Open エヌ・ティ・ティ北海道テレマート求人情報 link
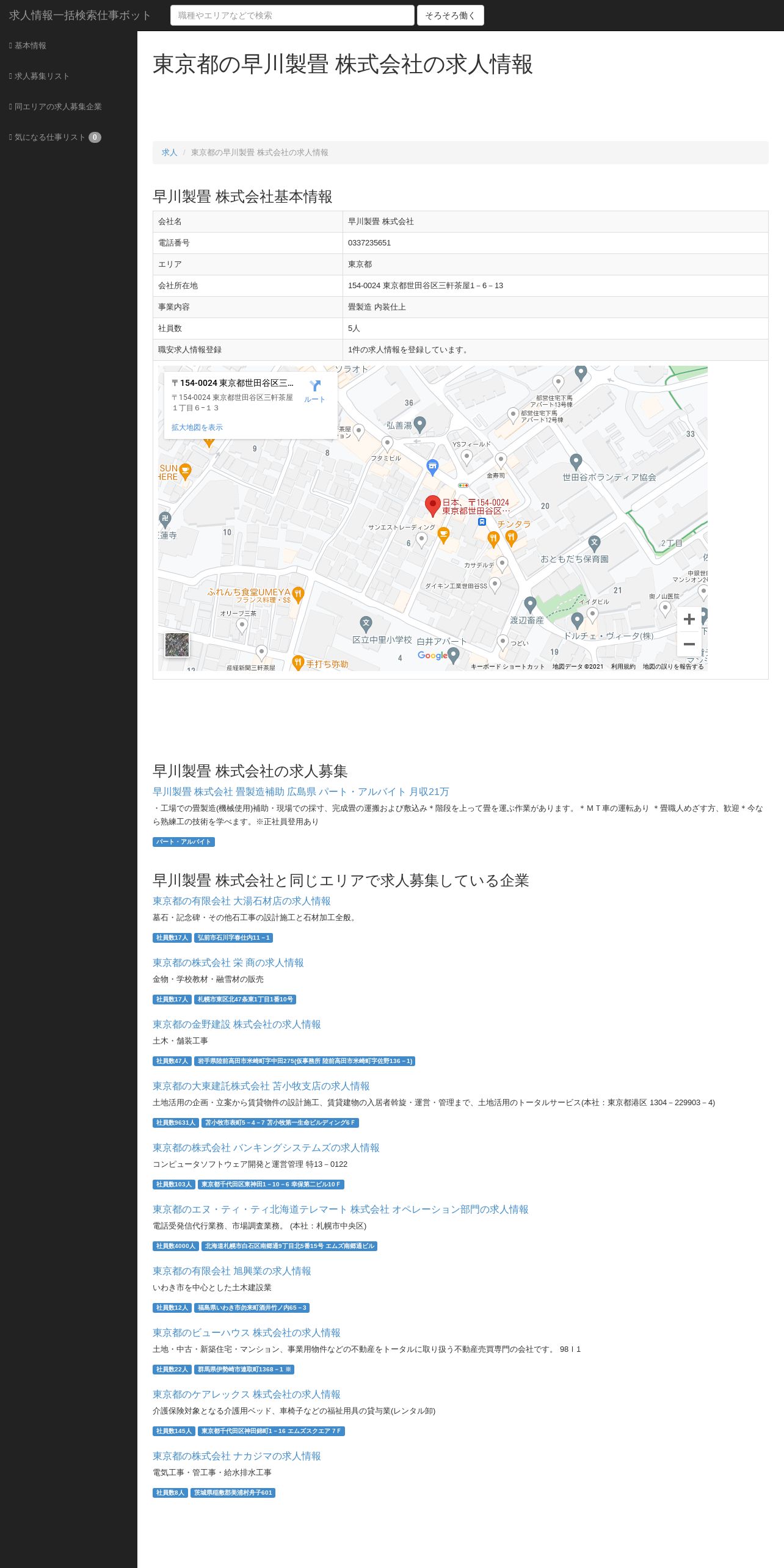The width and height of the screenshot is (784, 1568). click(x=340, y=1210)
